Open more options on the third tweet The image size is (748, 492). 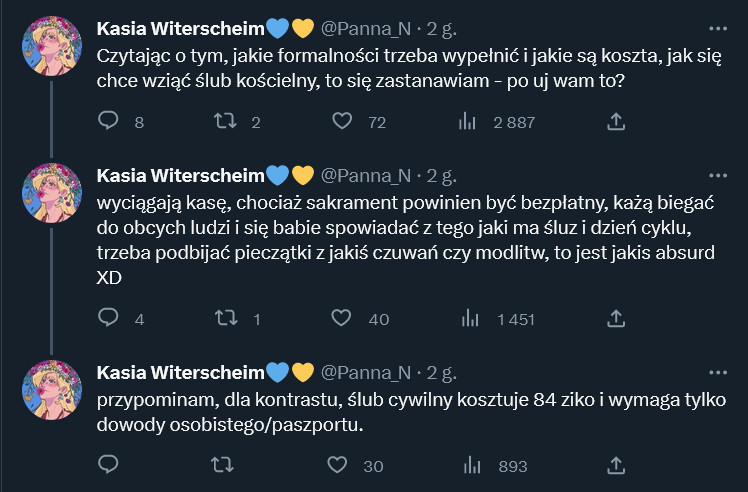[718, 373]
